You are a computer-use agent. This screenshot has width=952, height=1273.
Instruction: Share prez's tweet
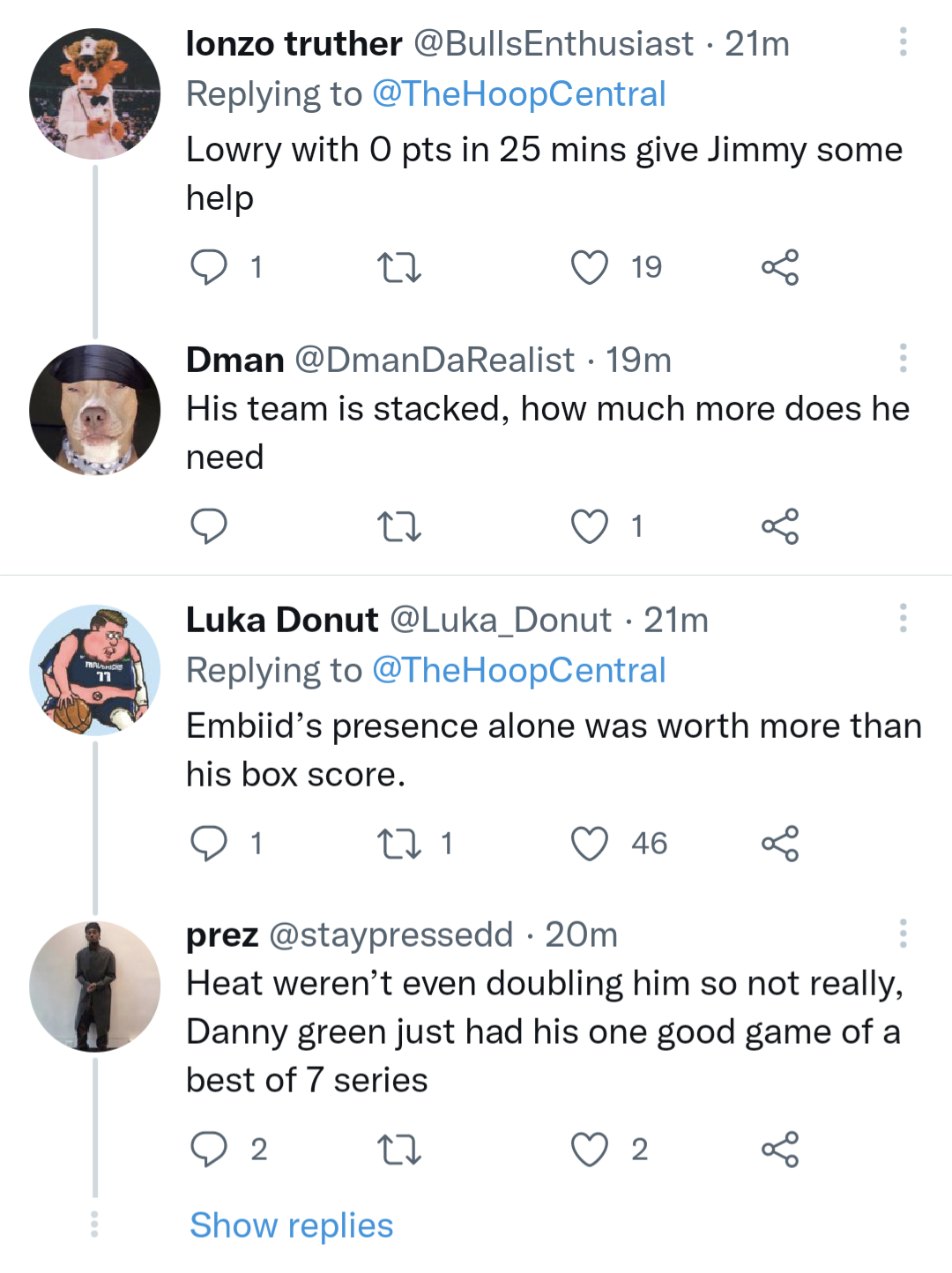click(780, 1150)
